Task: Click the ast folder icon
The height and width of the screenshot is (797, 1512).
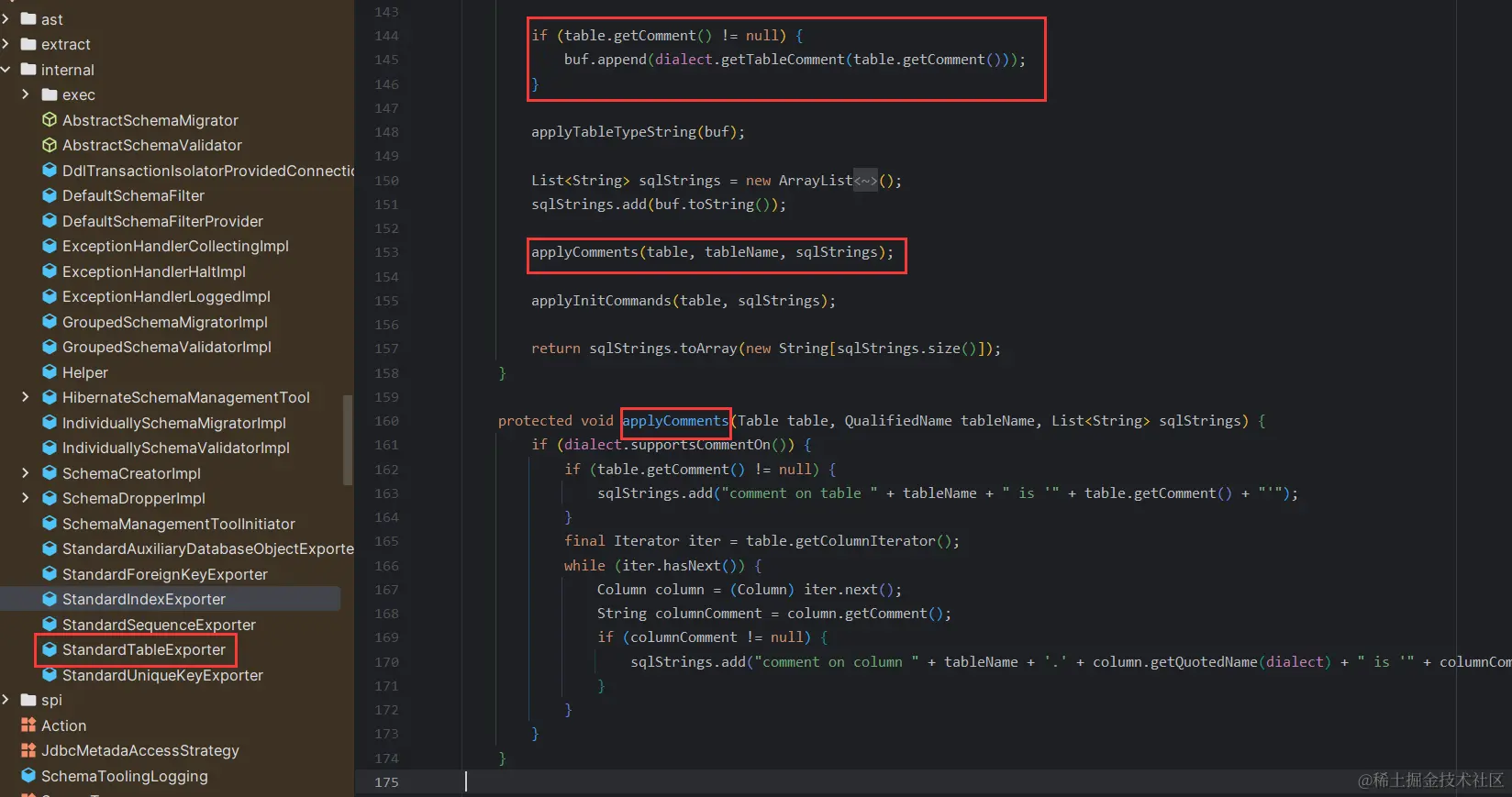Action: pyautogui.click(x=28, y=18)
